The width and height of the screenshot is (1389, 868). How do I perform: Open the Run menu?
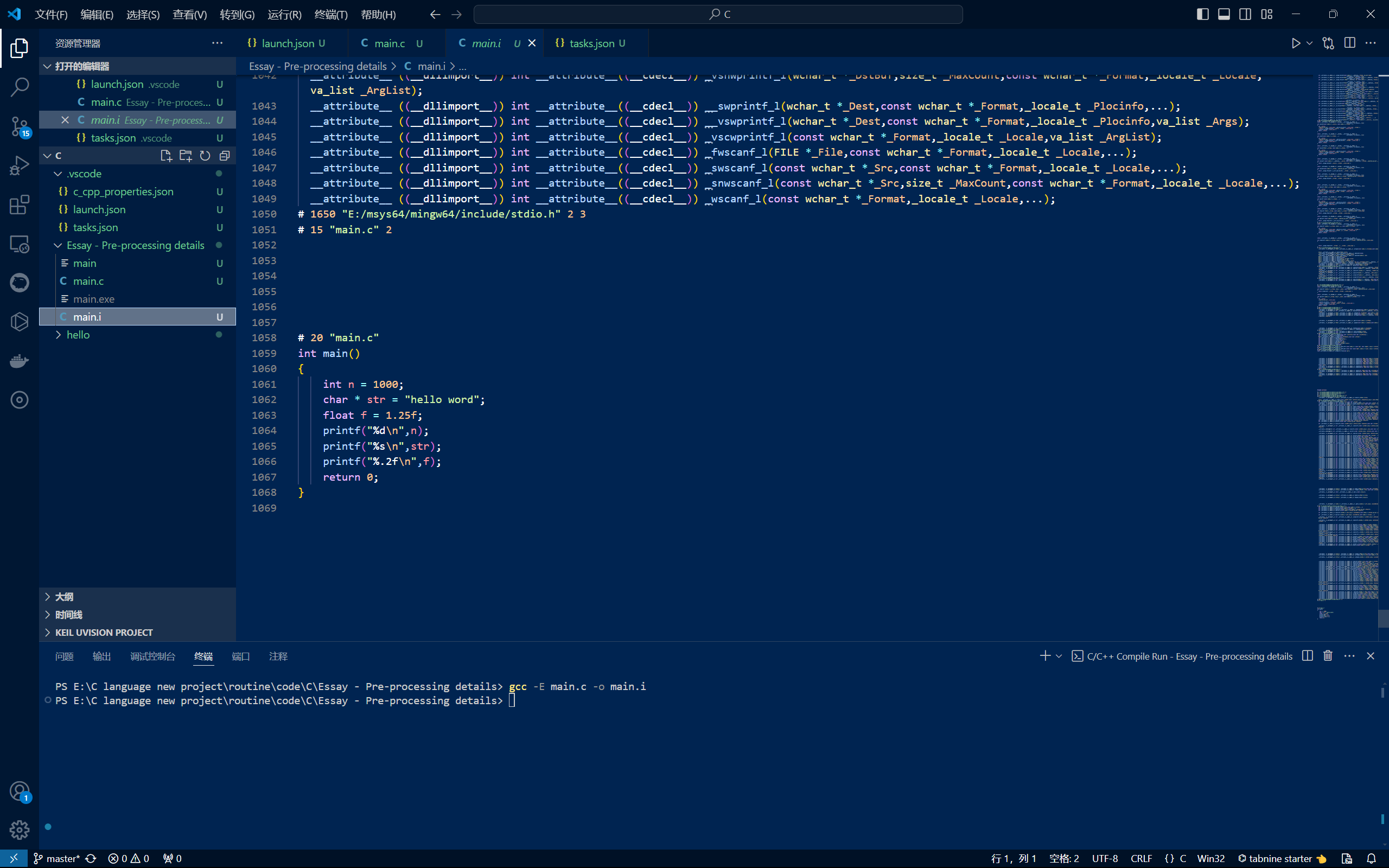[x=284, y=14]
